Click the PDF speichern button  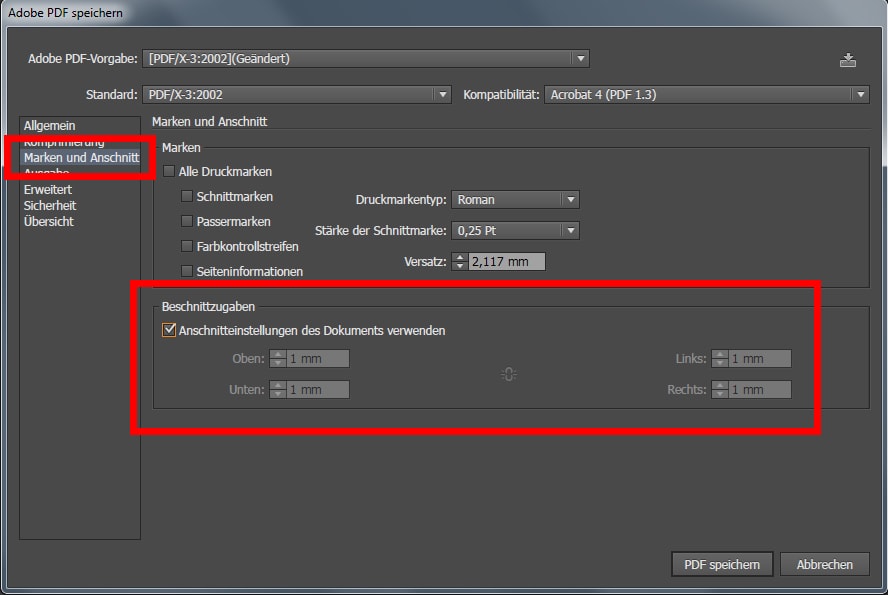(x=721, y=564)
